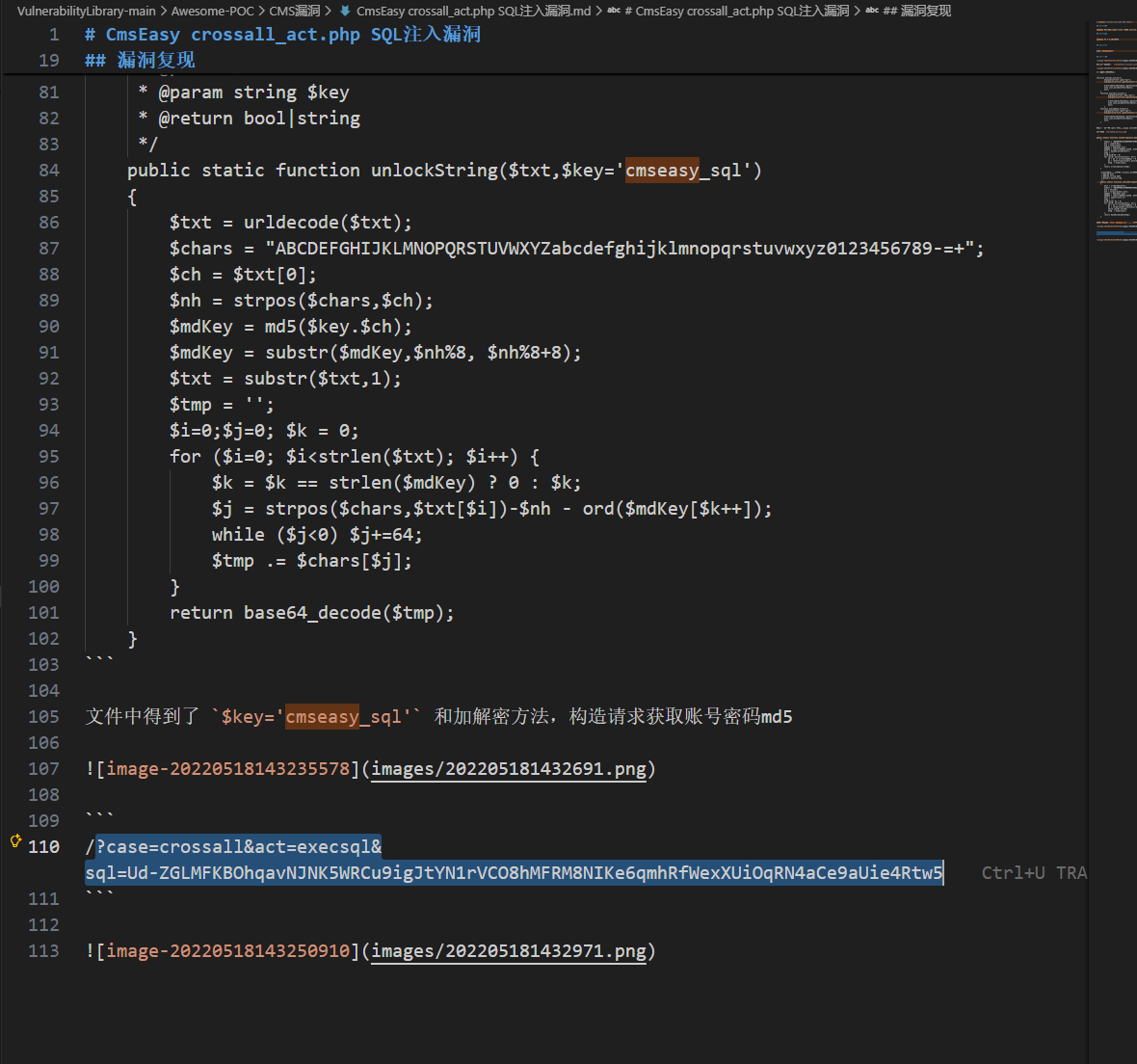Place cursor on 'return base64_decode($tmp);' line
Image resolution: width=1137 pixels, height=1064 pixels.
[311, 613]
